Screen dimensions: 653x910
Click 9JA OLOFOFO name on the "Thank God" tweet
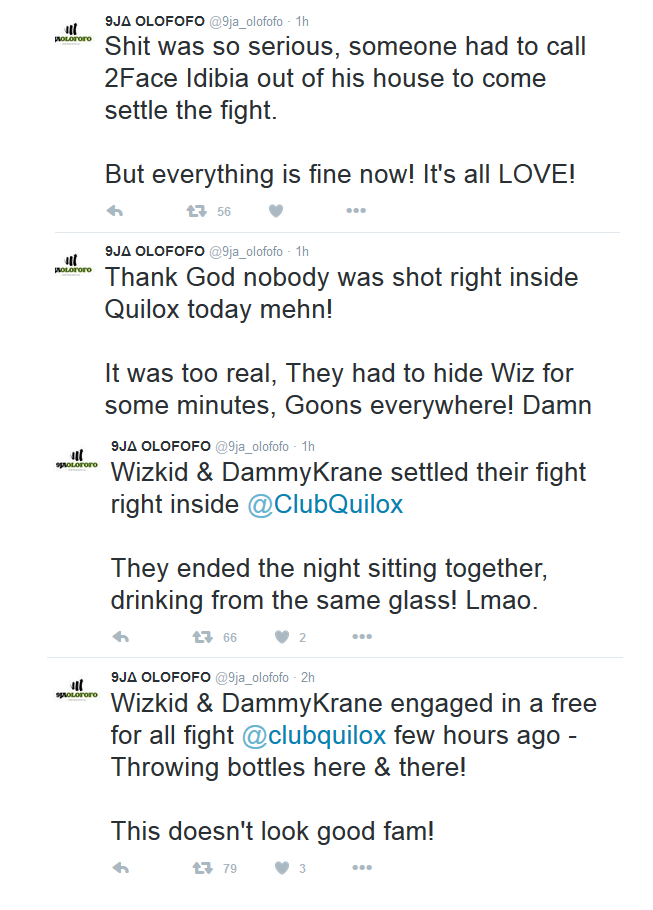click(154, 251)
